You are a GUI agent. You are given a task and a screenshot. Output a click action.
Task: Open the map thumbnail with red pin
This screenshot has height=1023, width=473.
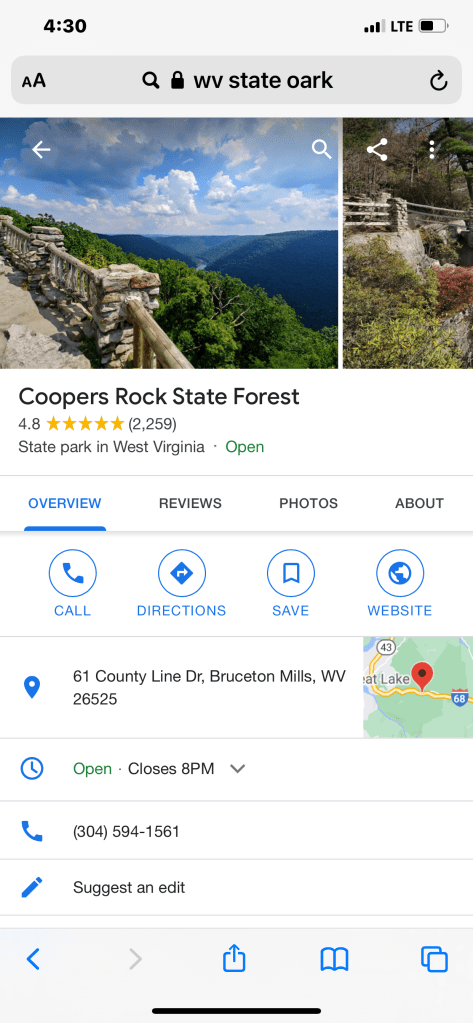418,687
